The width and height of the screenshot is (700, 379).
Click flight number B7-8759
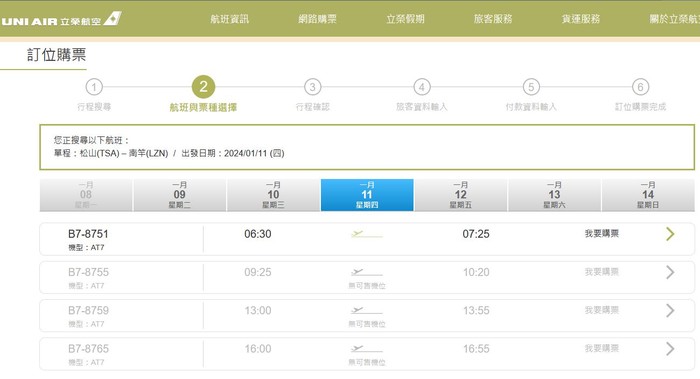(x=88, y=311)
